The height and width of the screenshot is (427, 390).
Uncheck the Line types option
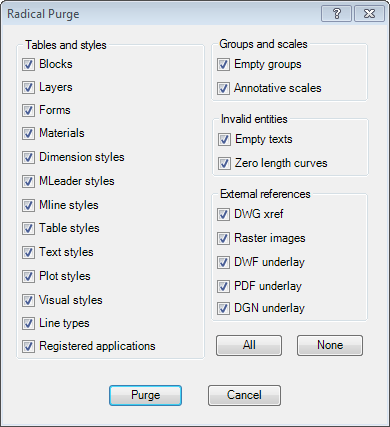28,323
